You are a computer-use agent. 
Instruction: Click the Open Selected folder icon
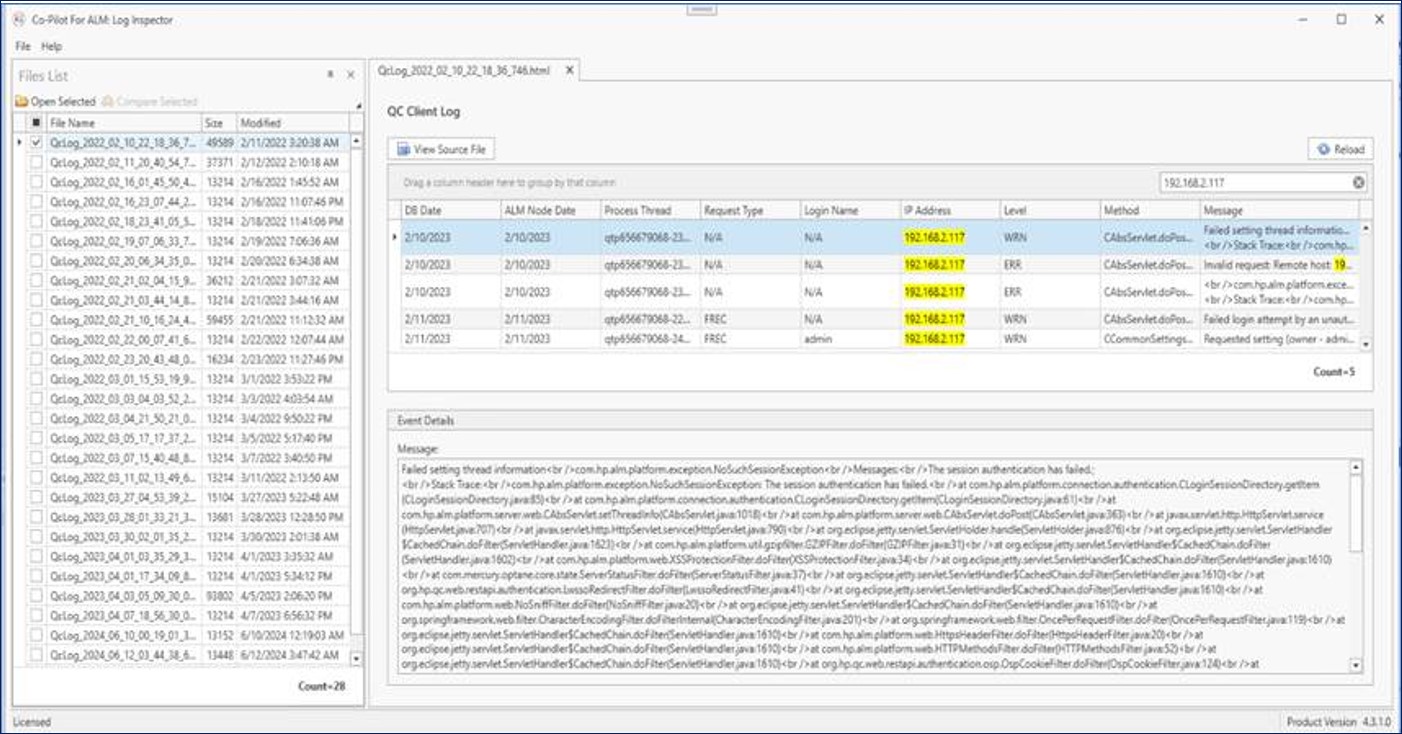[20, 102]
